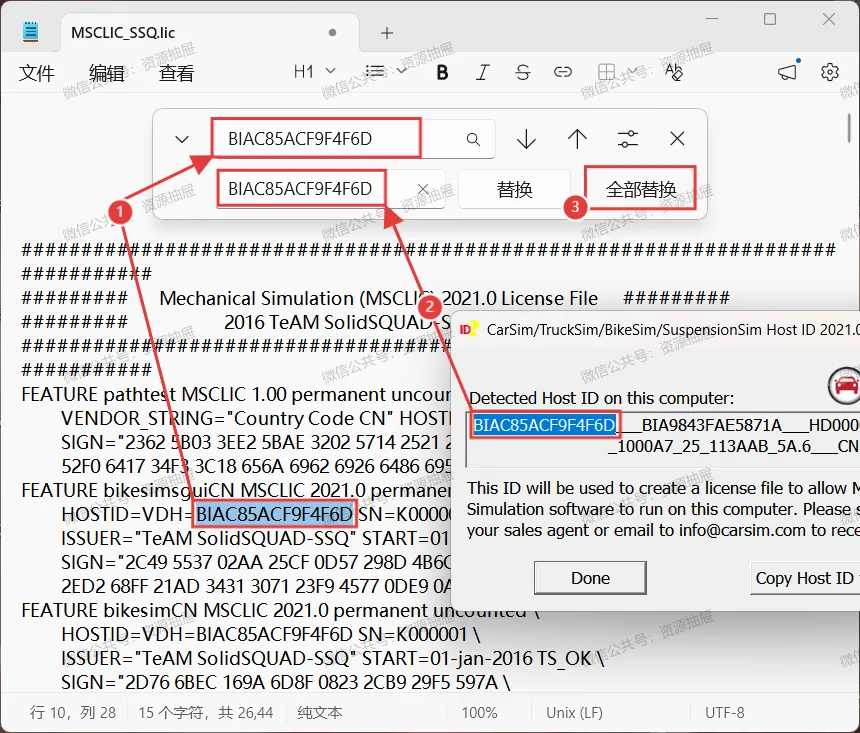Close the Notepad window
Screen dimensions: 860x733
(829, 19)
